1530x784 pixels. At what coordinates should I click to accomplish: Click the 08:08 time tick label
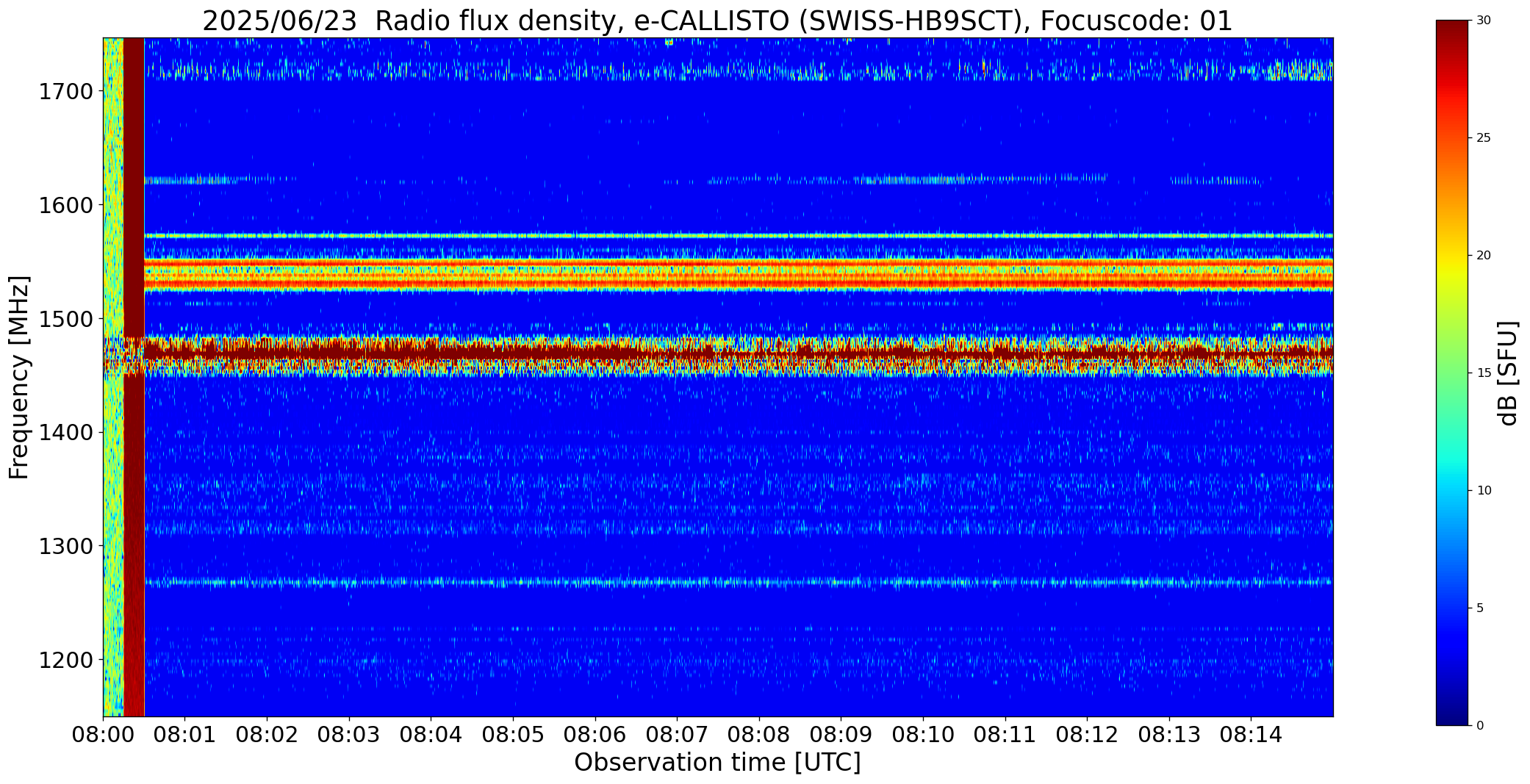759,734
